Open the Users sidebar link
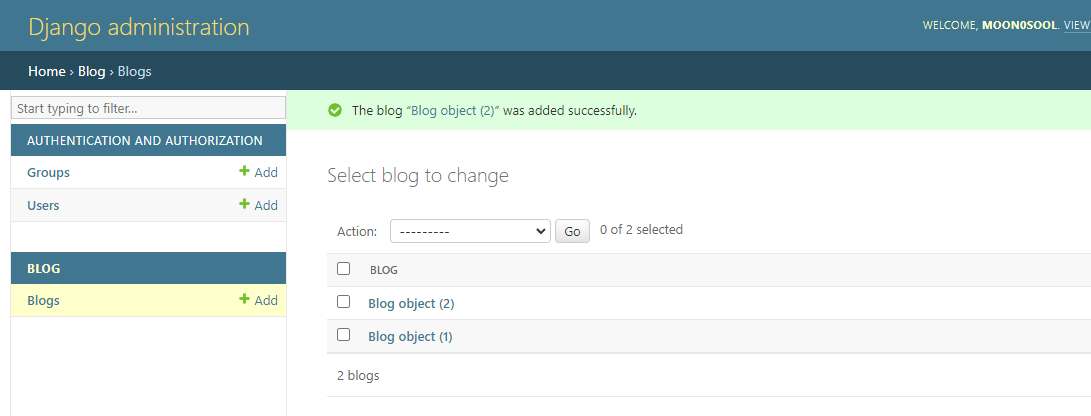The width and height of the screenshot is (1091, 416). (x=43, y=205)
